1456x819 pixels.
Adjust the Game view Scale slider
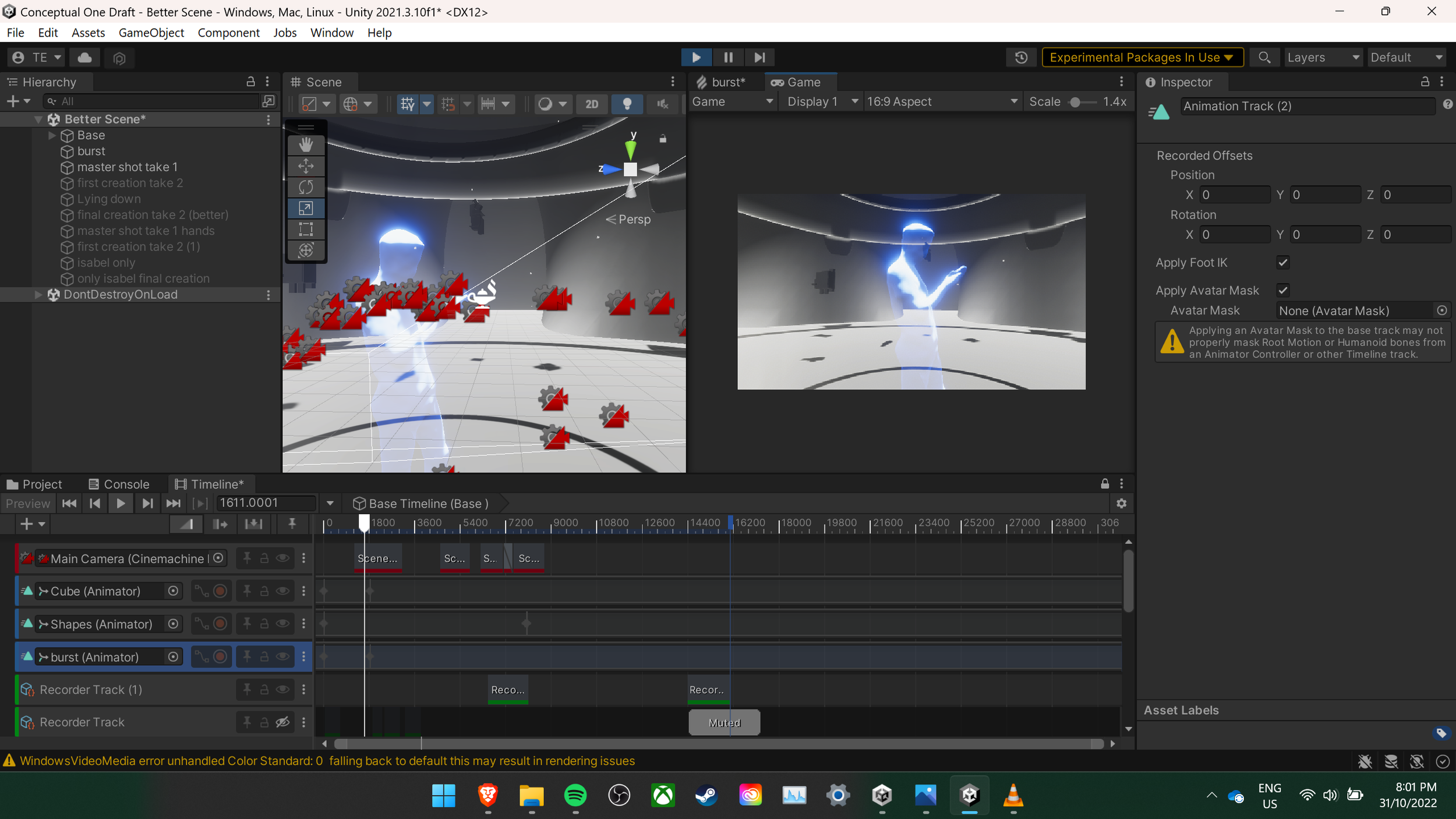pyautogui.click(x=1075, y=102)
